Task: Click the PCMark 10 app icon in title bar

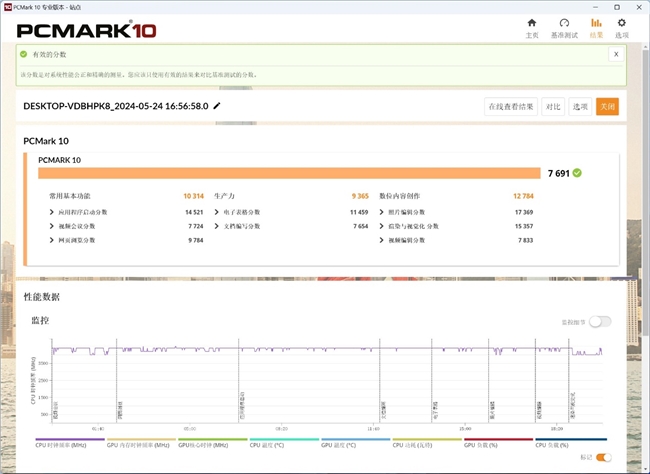Action: click(7, 7)
